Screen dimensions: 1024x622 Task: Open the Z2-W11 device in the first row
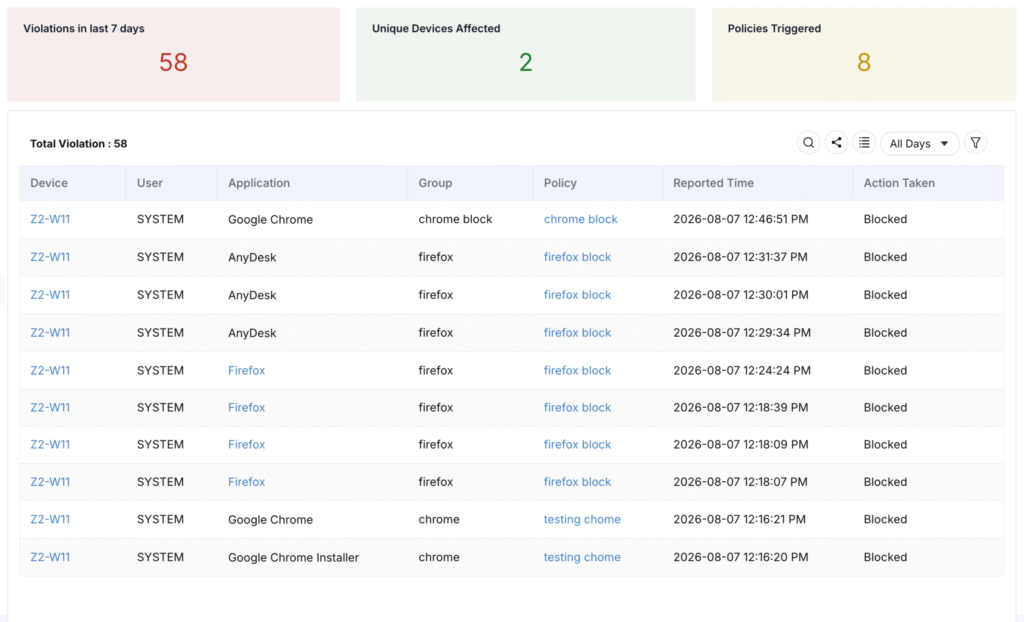point(50,220)
